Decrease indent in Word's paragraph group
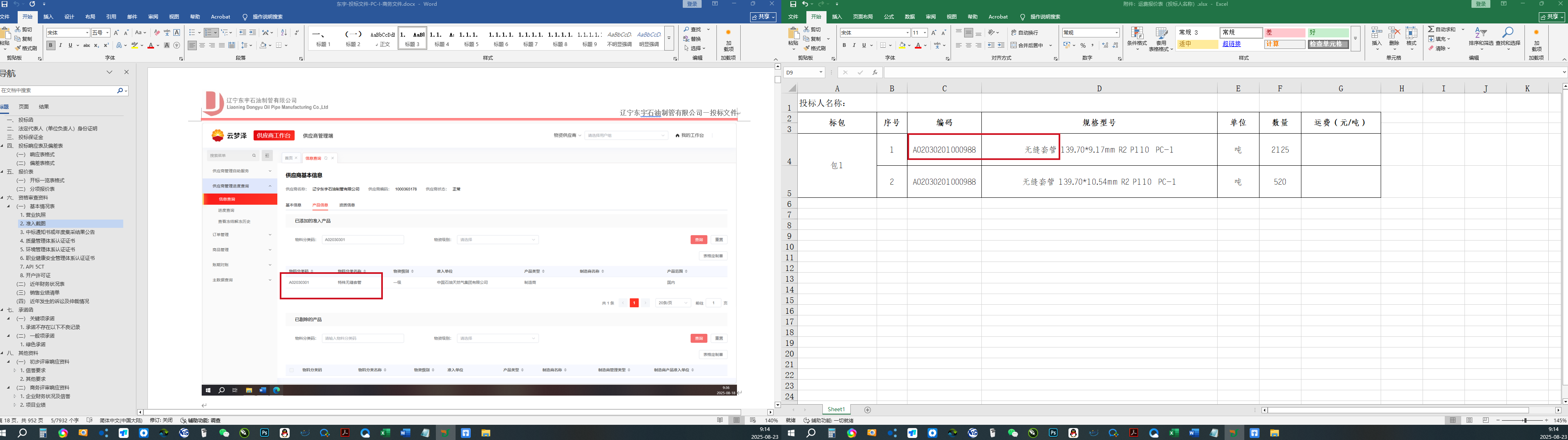Viewport: 1568px width, 440px height. point(242,32)
